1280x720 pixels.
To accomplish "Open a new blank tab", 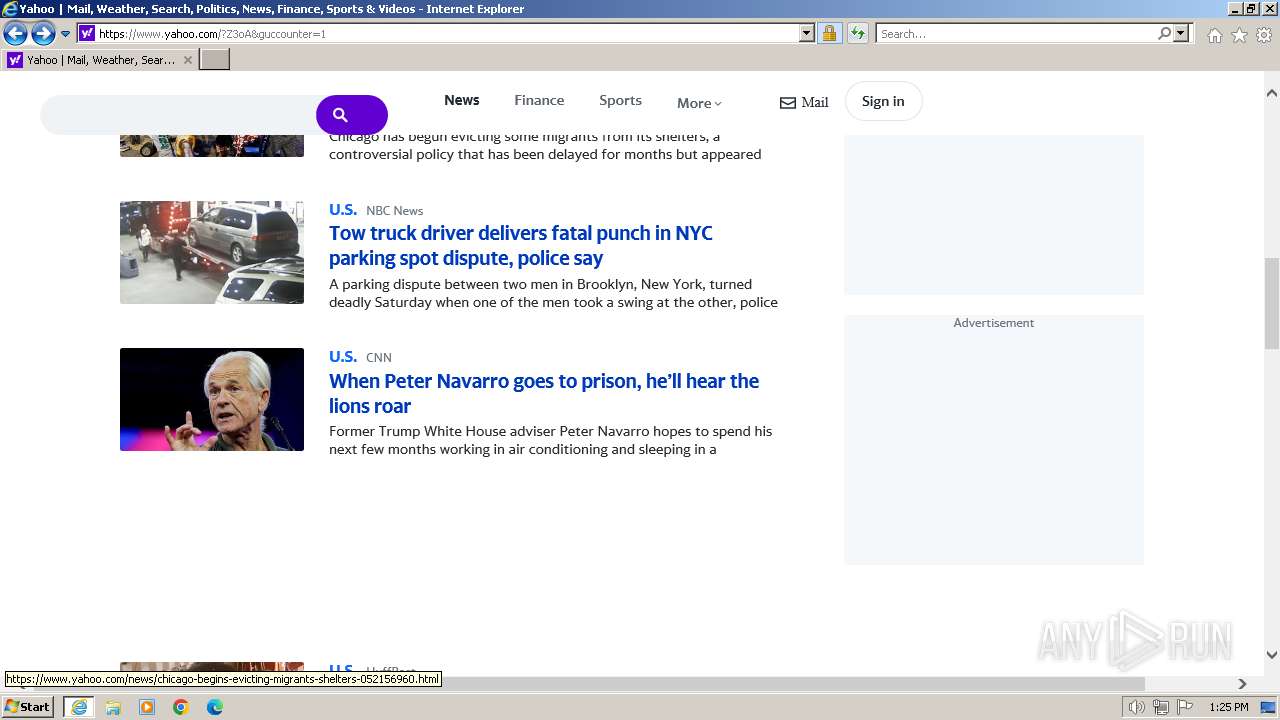I will [x=215, y=60].
